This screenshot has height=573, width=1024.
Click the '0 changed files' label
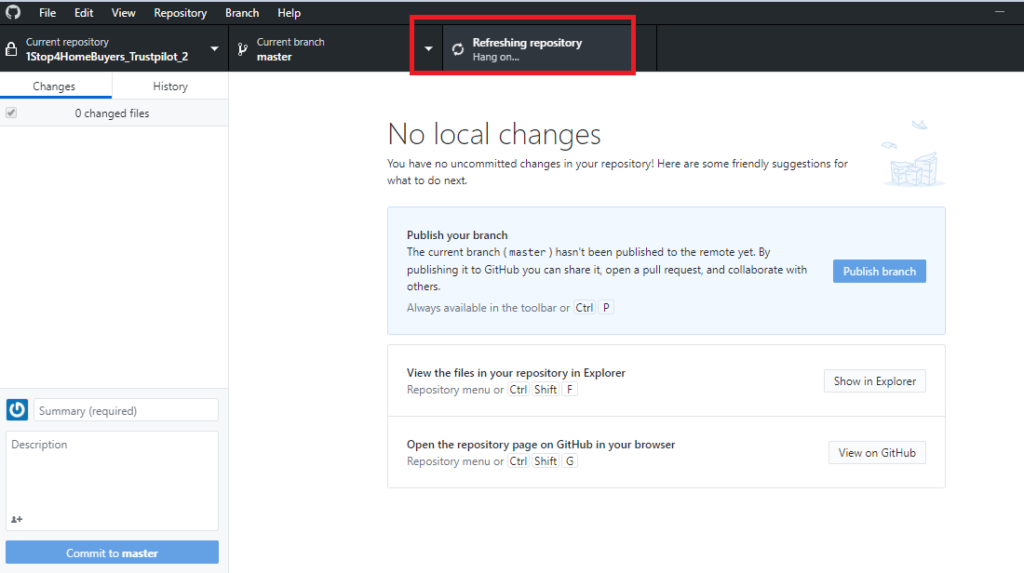tap(112, 113)
